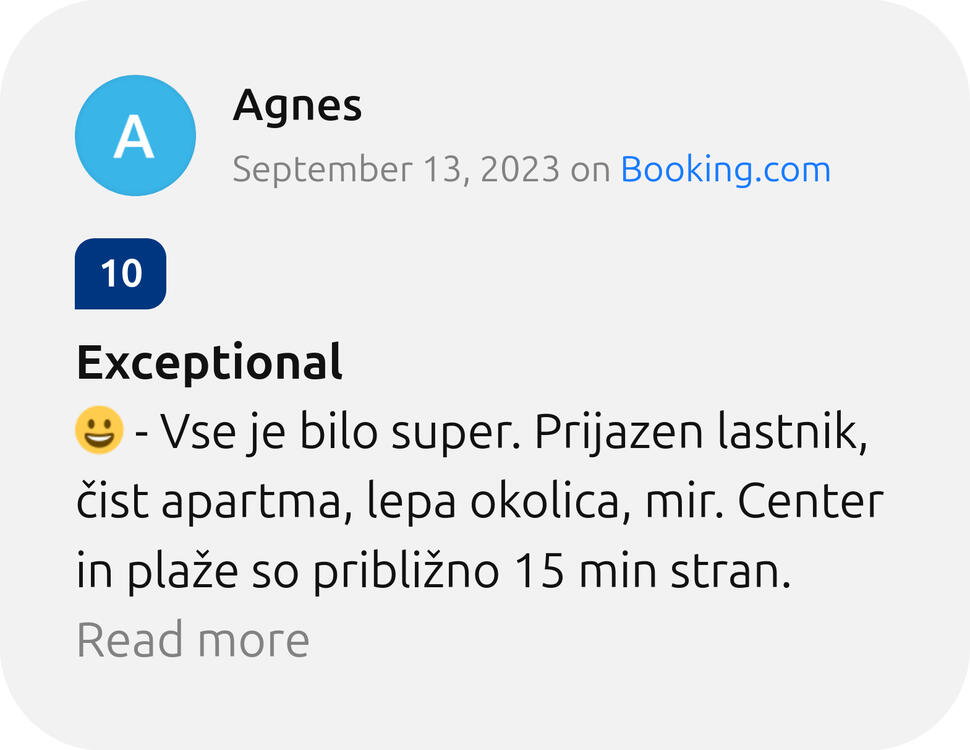970x750 pixels.
Task: Click the text "15 min stran"
Action: (652, 571)
